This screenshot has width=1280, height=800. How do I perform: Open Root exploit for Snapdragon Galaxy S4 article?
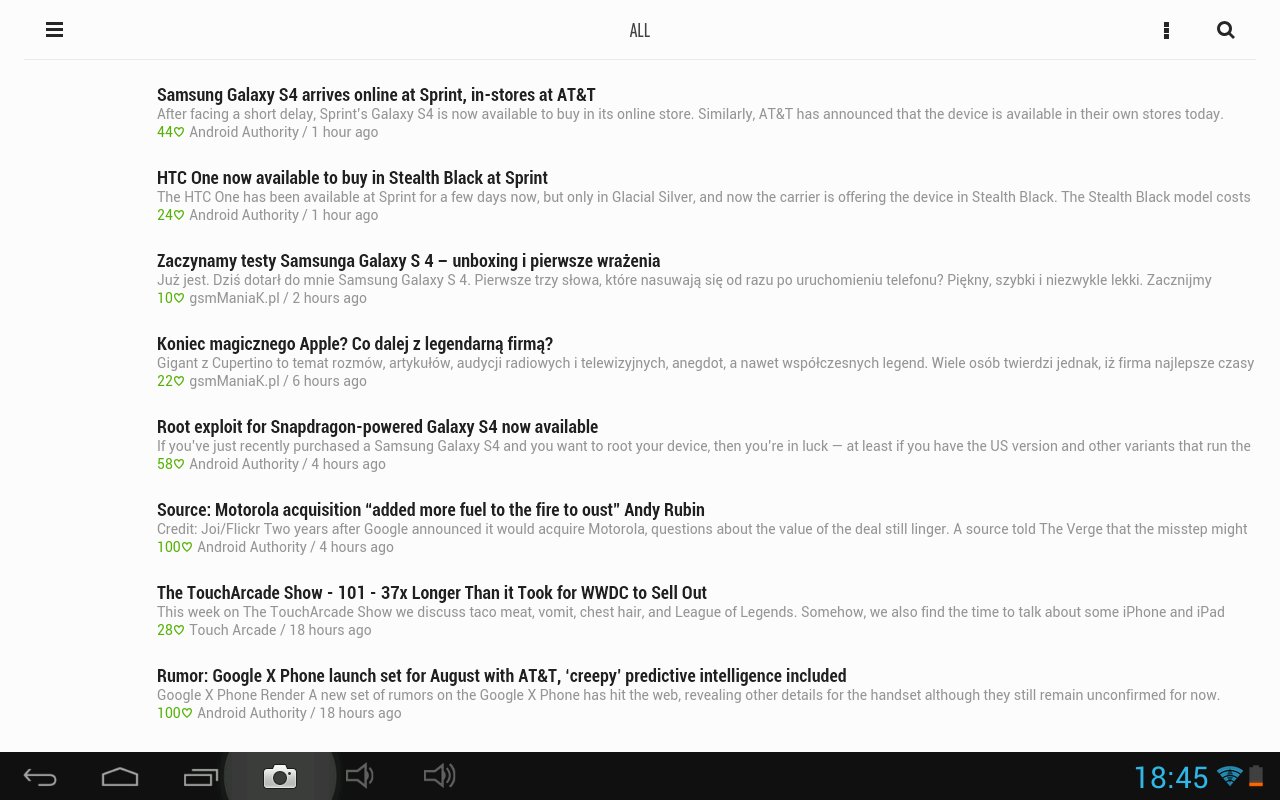377,427
